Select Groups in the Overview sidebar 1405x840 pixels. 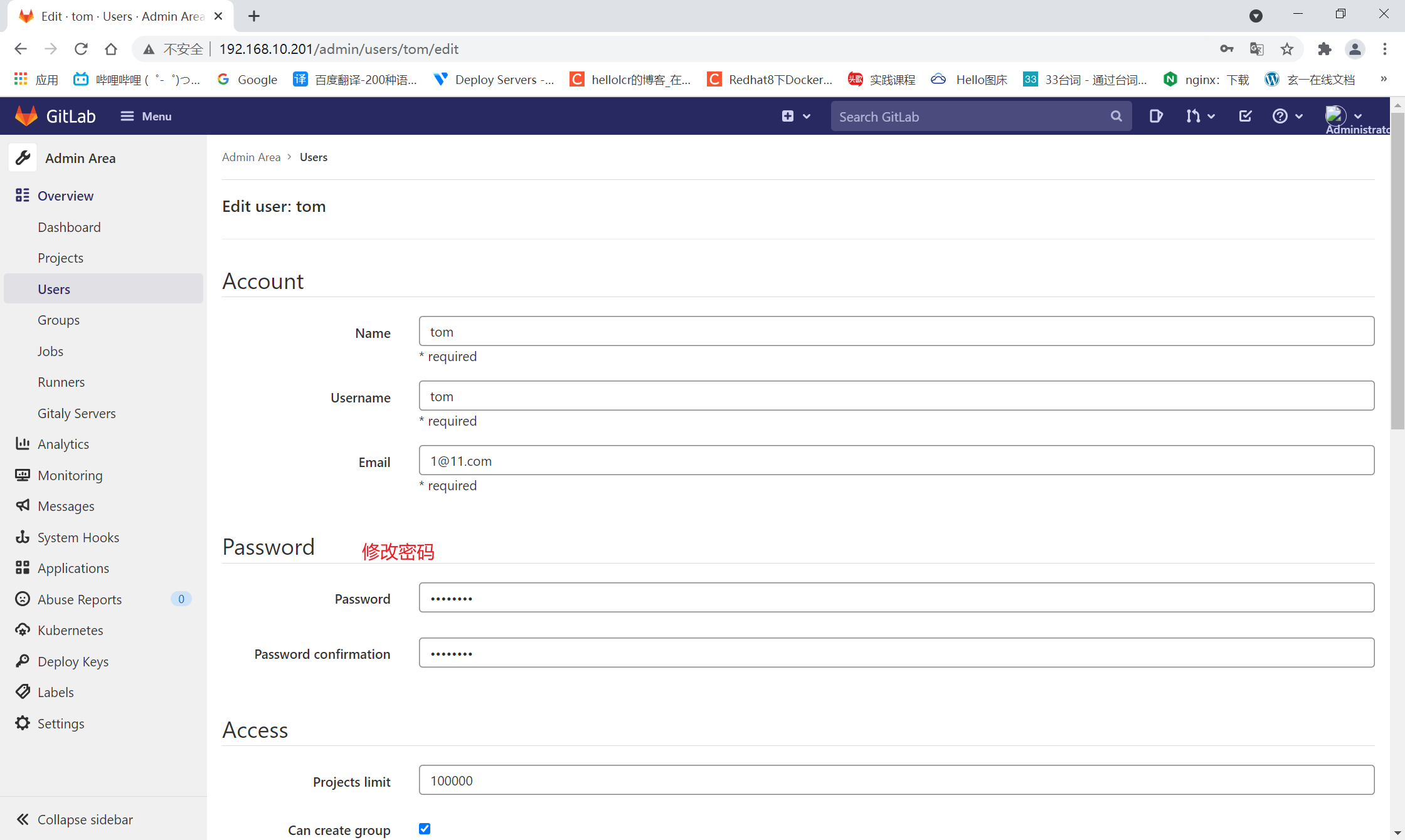coord(58,320)
